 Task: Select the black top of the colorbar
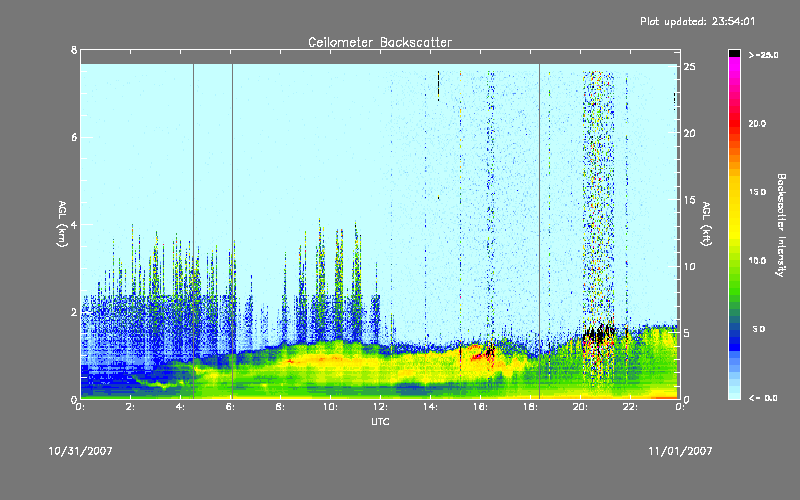pos(734,53)
